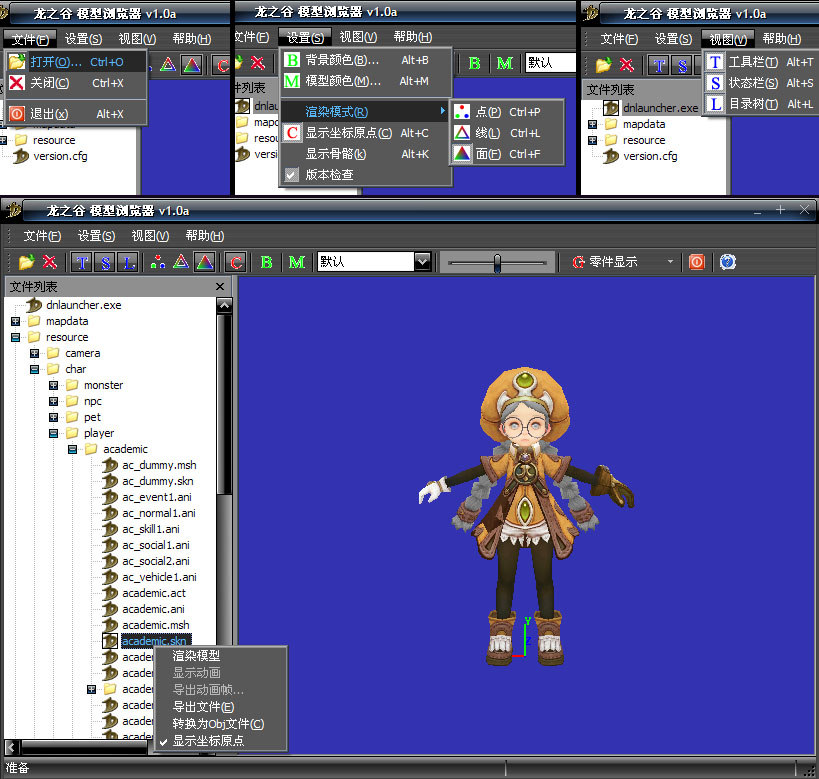
Task: Collapse the char folder
Action: tap(34, 369)
